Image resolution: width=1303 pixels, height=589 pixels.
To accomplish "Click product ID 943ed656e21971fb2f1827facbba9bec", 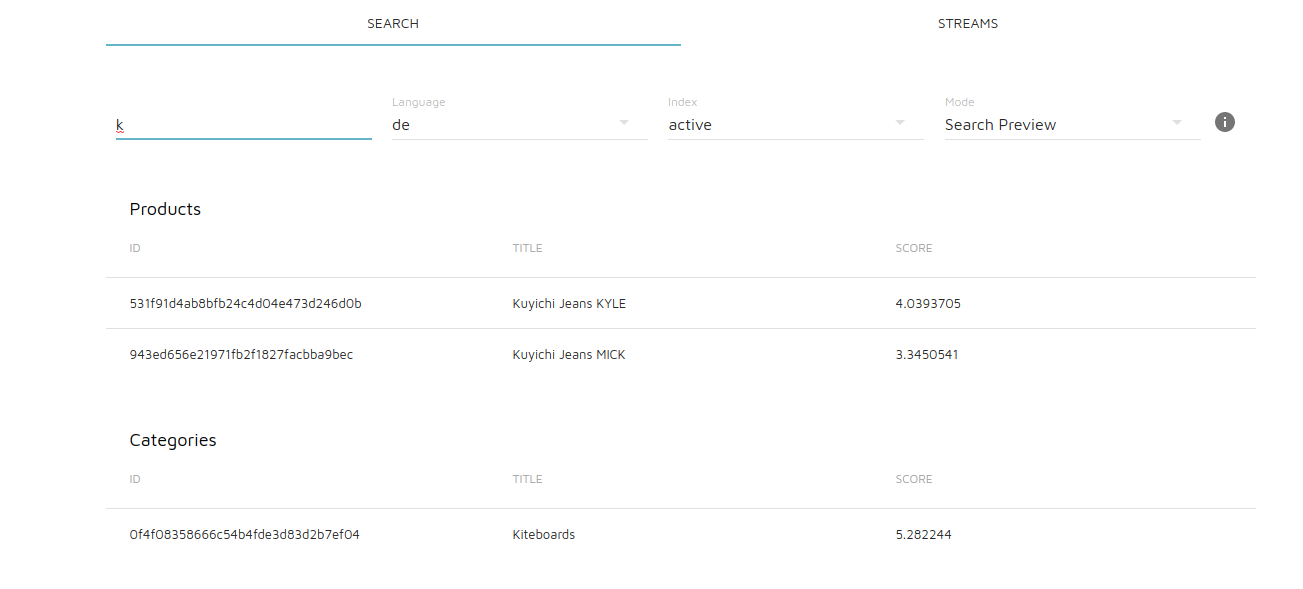I will (241, 354).
